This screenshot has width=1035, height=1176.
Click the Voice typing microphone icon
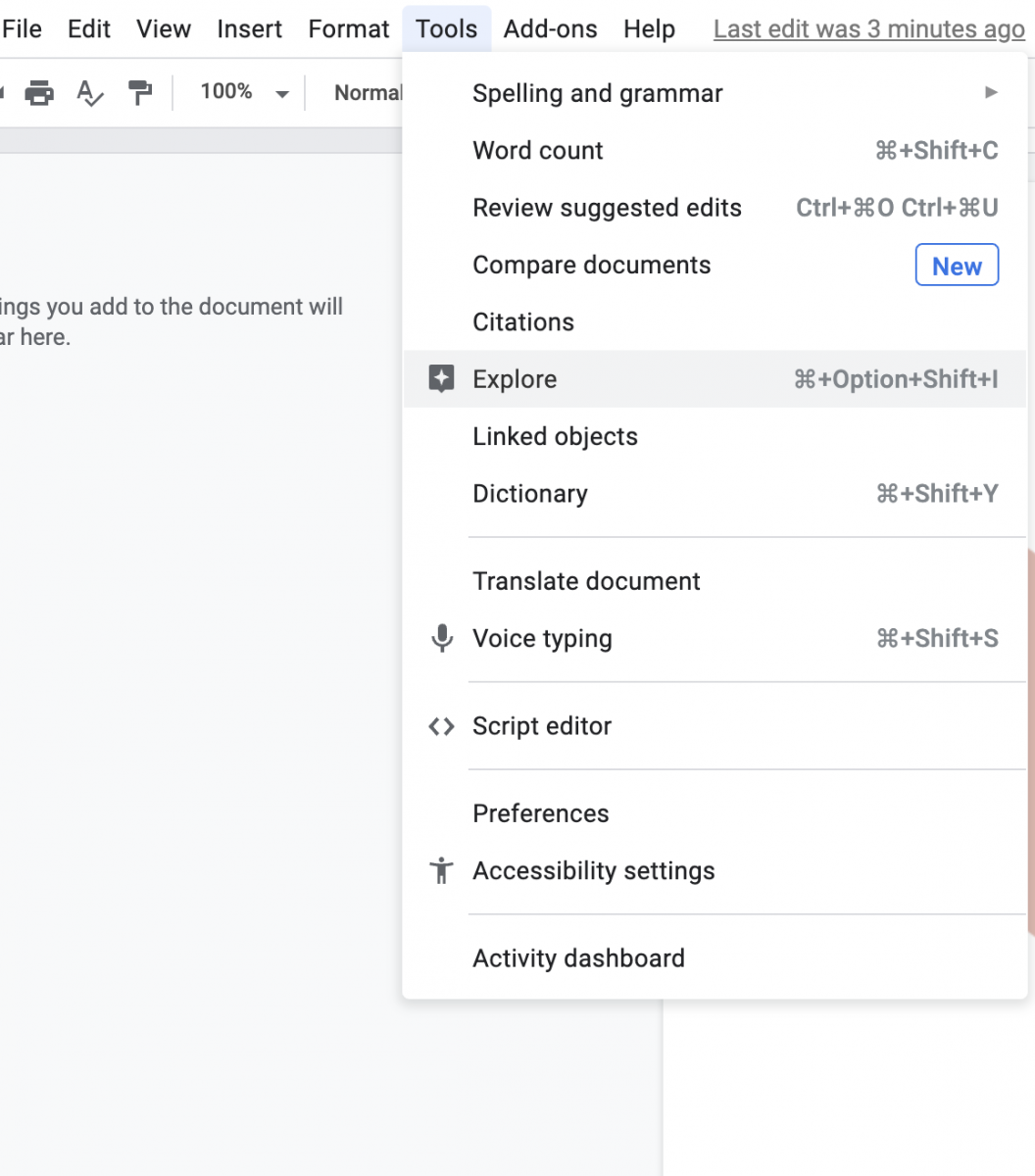pyautogui.click(x=442, y=639)
